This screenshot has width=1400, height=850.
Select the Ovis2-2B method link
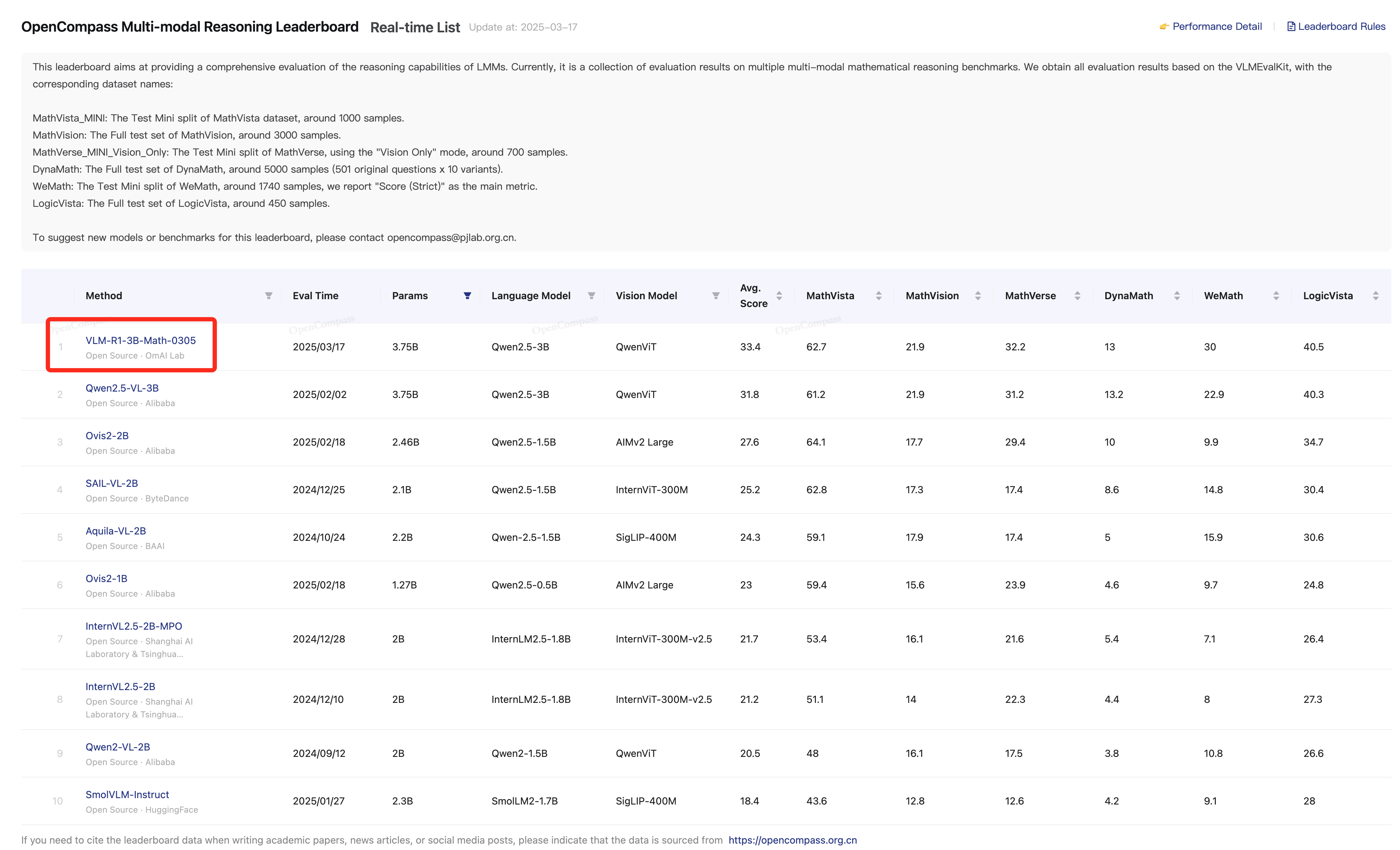click(x=107, y=436)
